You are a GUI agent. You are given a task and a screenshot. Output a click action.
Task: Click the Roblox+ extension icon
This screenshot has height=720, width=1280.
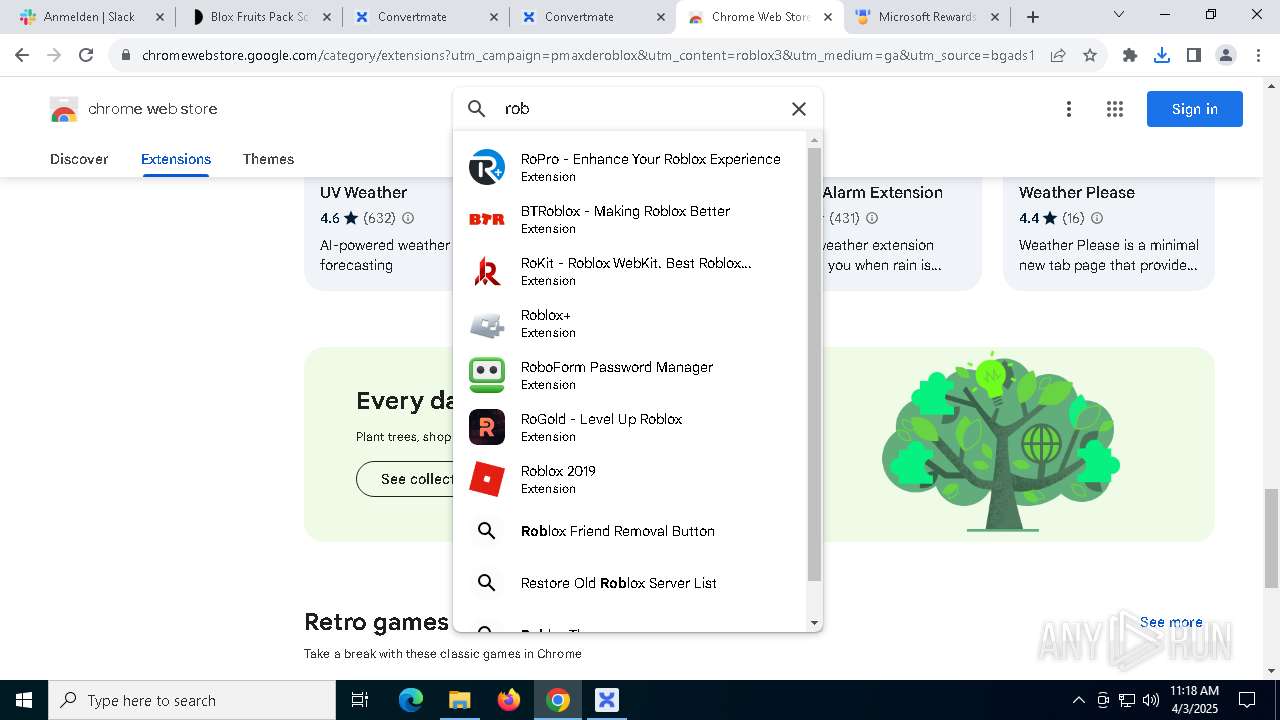[487, 323]
